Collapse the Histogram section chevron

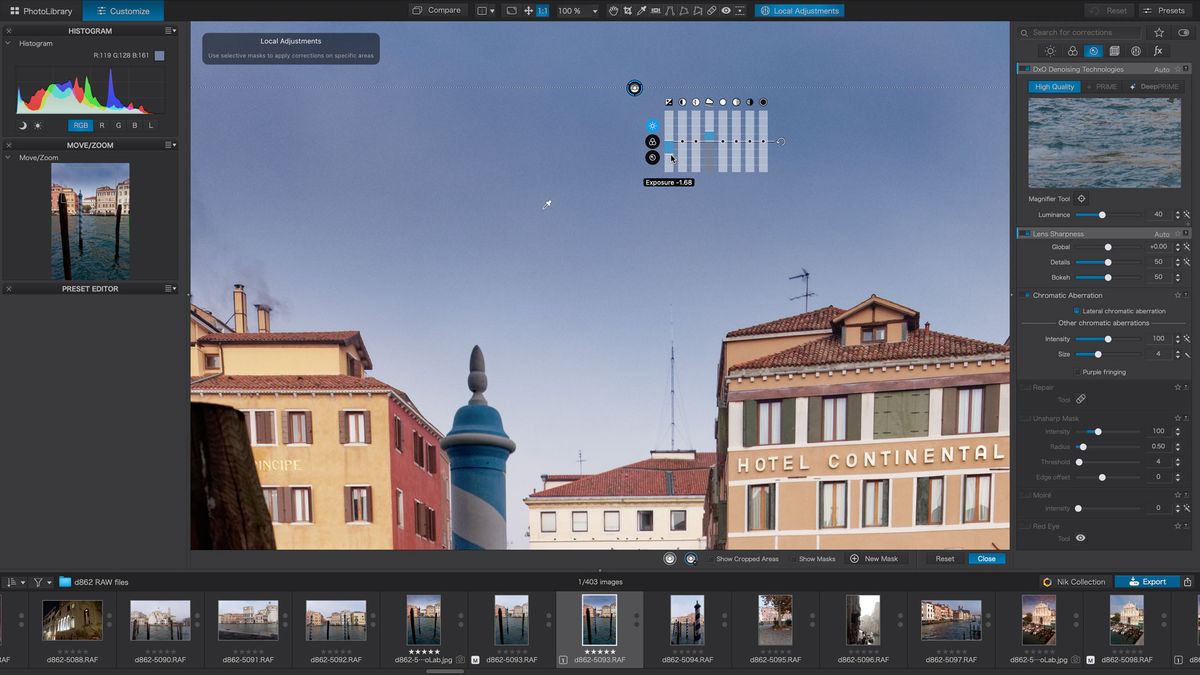point(9,44)
